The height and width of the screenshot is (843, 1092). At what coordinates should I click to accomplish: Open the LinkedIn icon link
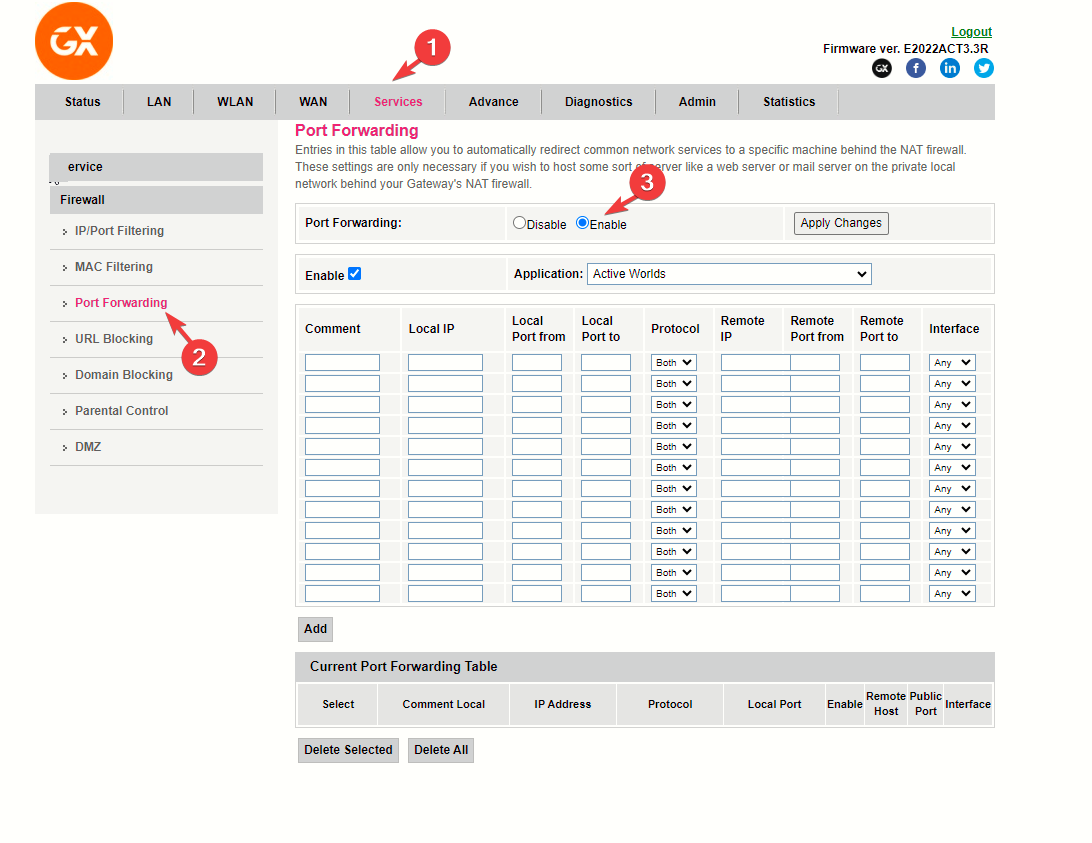tap(950, 68)
